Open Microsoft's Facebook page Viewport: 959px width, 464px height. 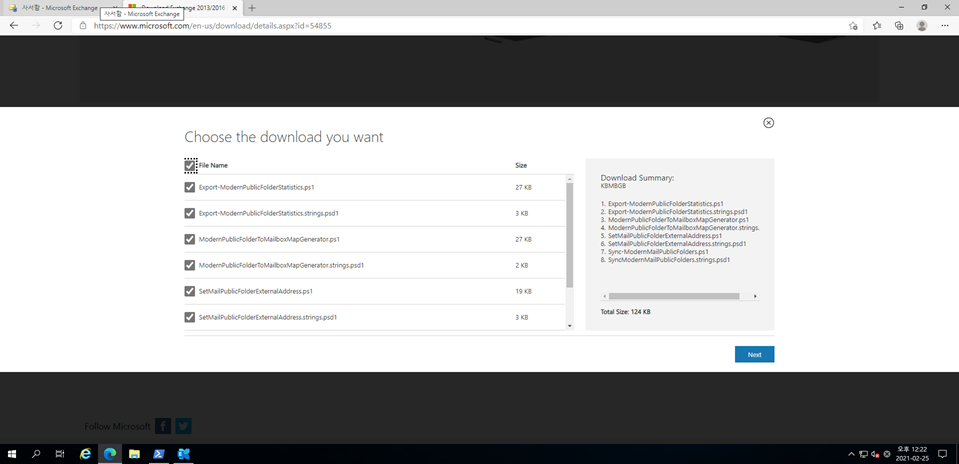click(x=163, y=426)
